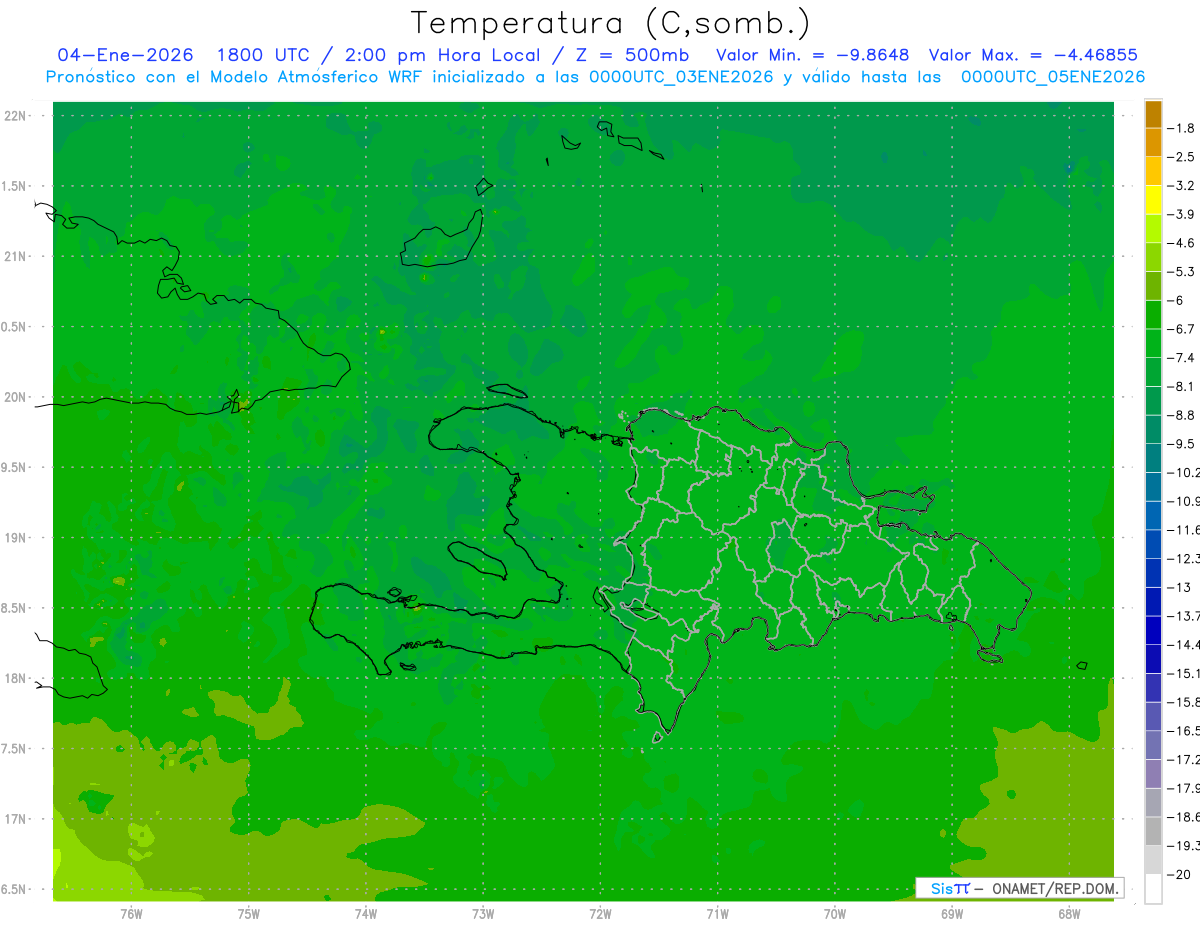This screenshot has height=927, width=1200.
Task: Click the '-2.5' colorbar value
Action: coord(1183,157)
